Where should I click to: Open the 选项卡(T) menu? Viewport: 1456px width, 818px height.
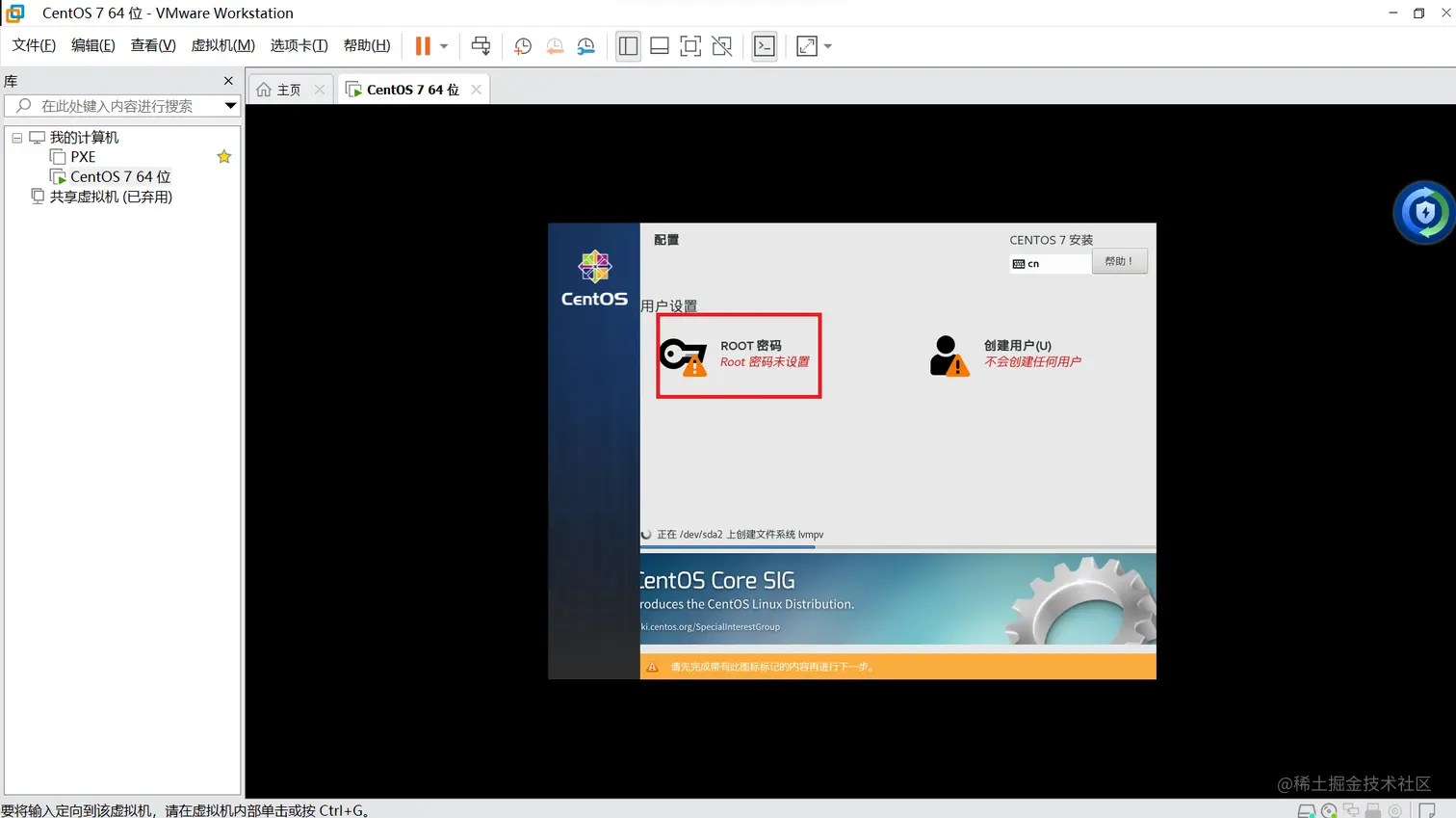299,45
